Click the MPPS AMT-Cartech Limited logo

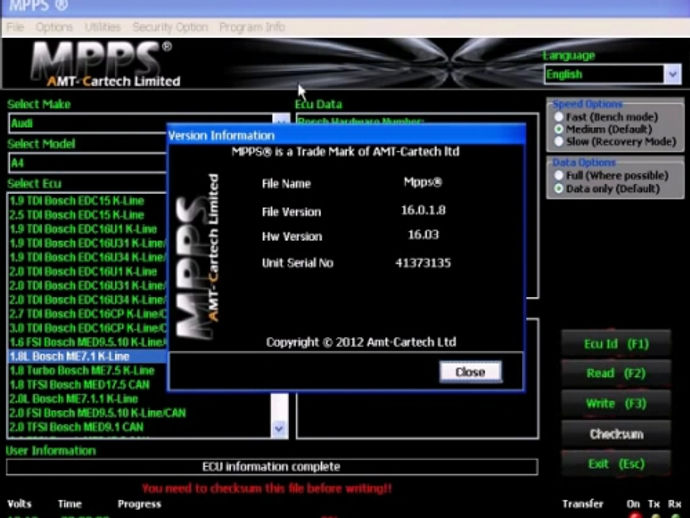[x=106, y=64]
